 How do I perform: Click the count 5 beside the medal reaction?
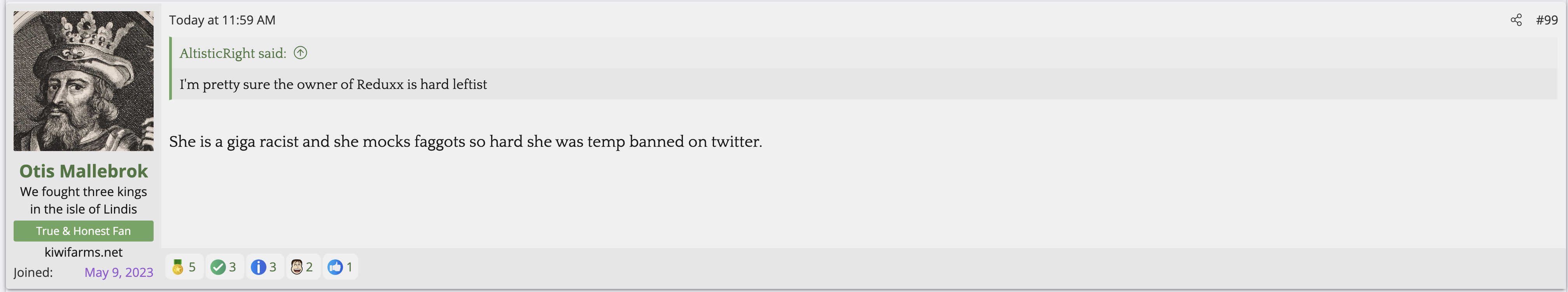pyautogui.click(x=192, y=267)
